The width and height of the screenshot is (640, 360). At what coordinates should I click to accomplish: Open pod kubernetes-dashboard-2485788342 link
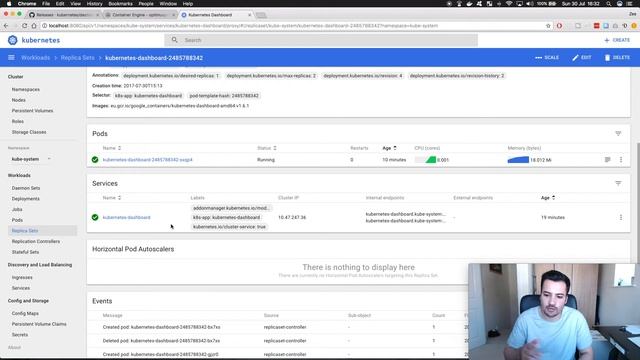pos(147,160)
